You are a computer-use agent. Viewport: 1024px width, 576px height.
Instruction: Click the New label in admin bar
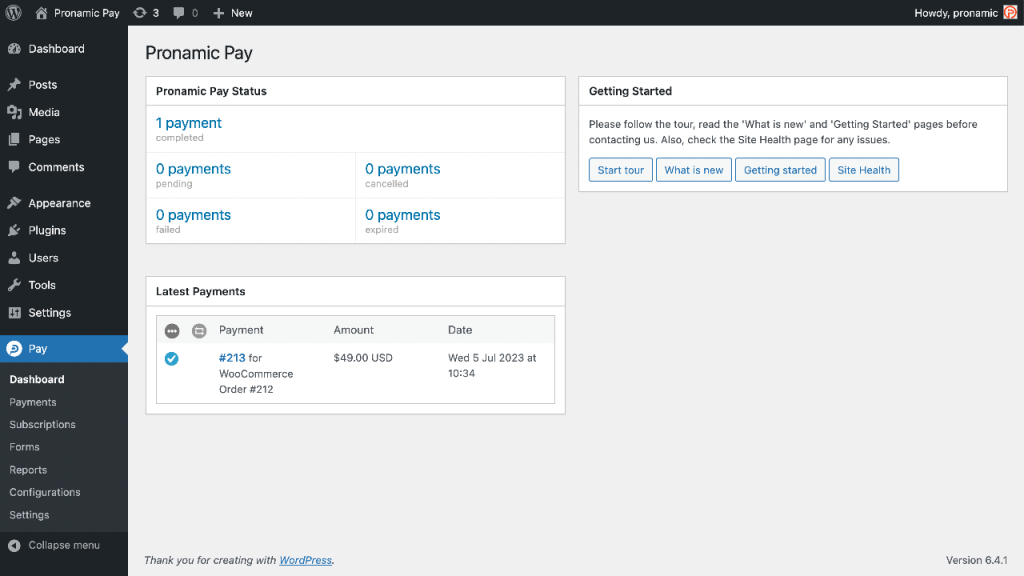pyautogui.click(x=242, y=13)
